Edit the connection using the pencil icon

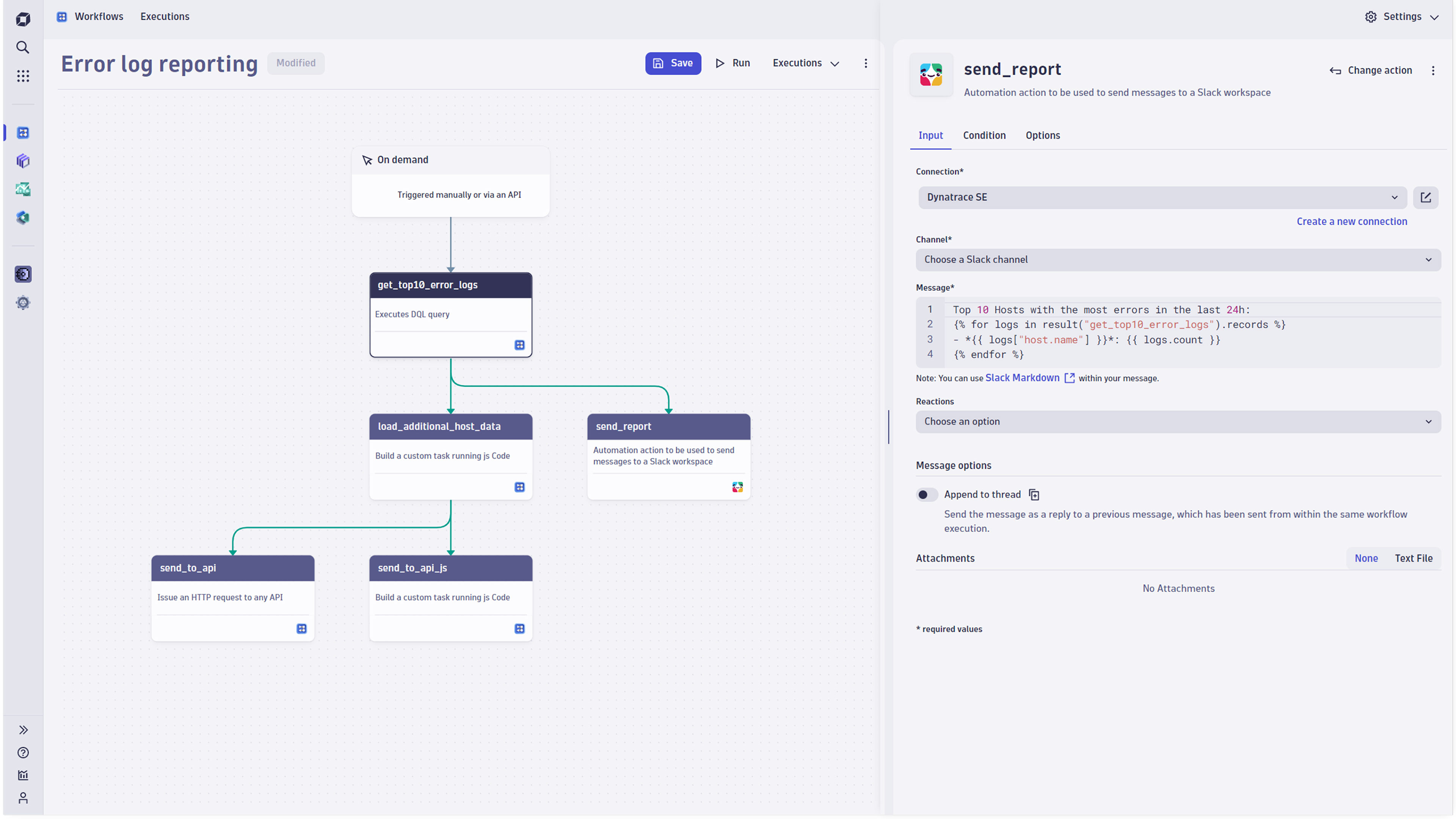point(1426,197)
